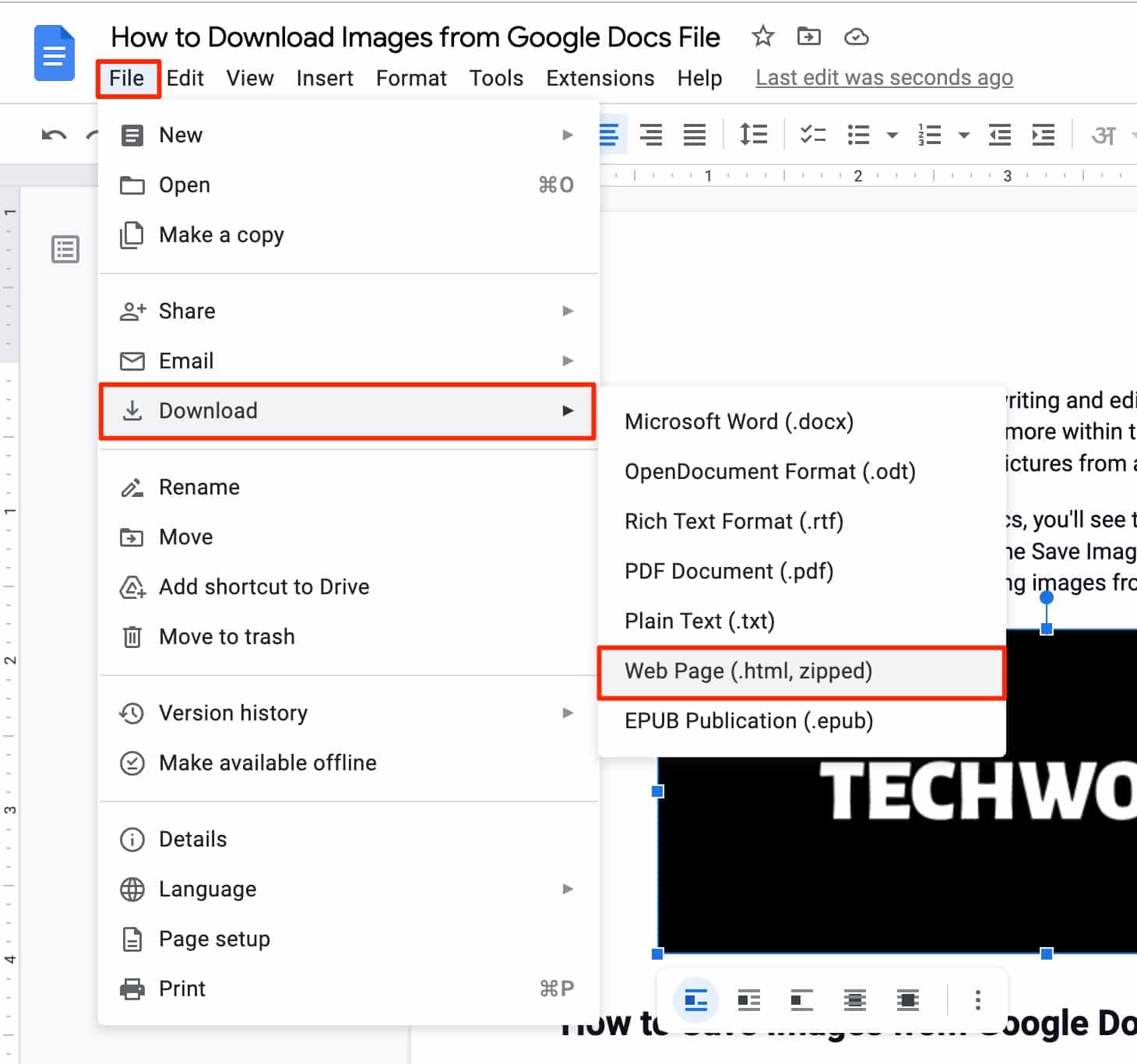Open the Extensions menu

(600, 78)
